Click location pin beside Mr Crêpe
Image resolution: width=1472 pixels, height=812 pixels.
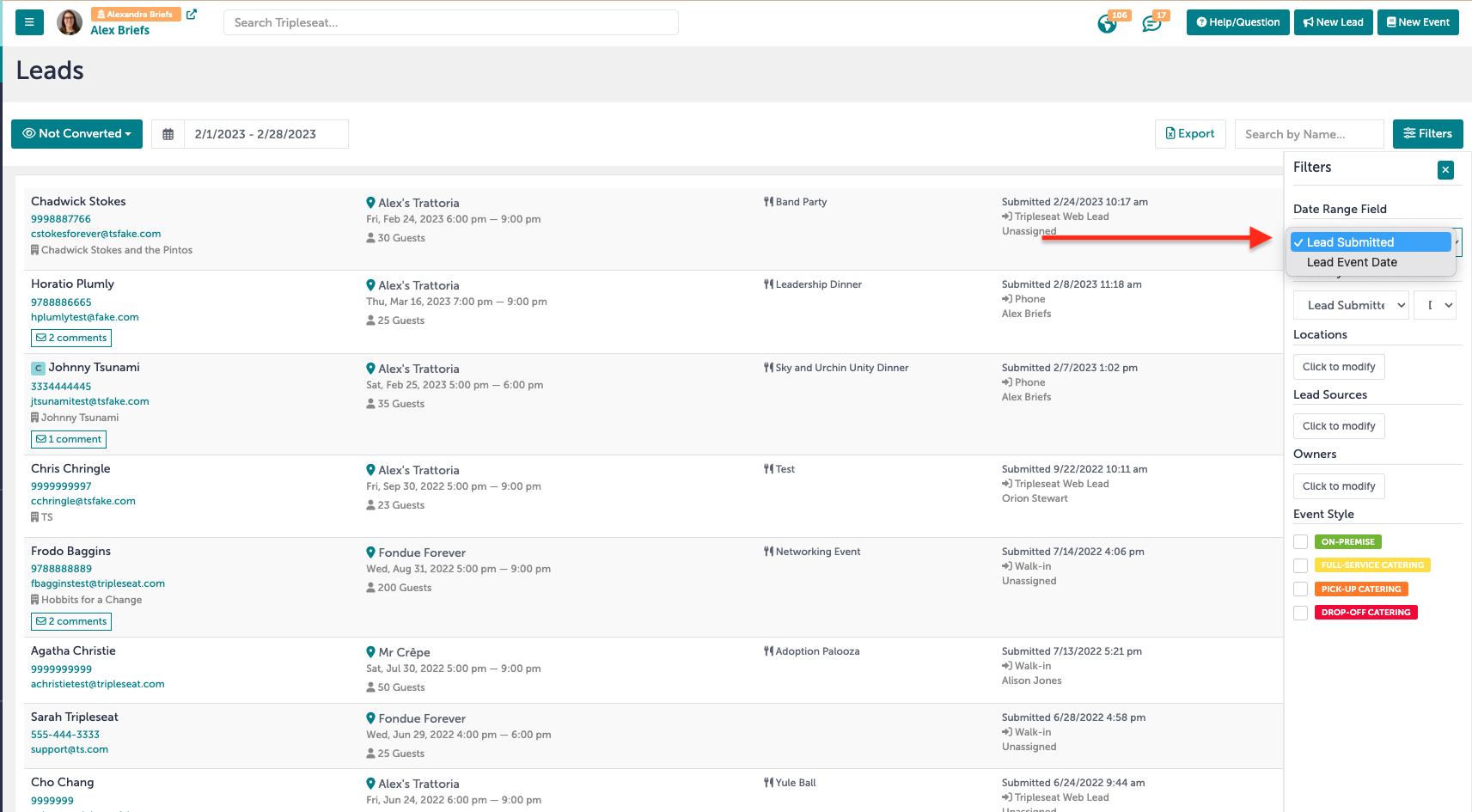click(370, 652)
